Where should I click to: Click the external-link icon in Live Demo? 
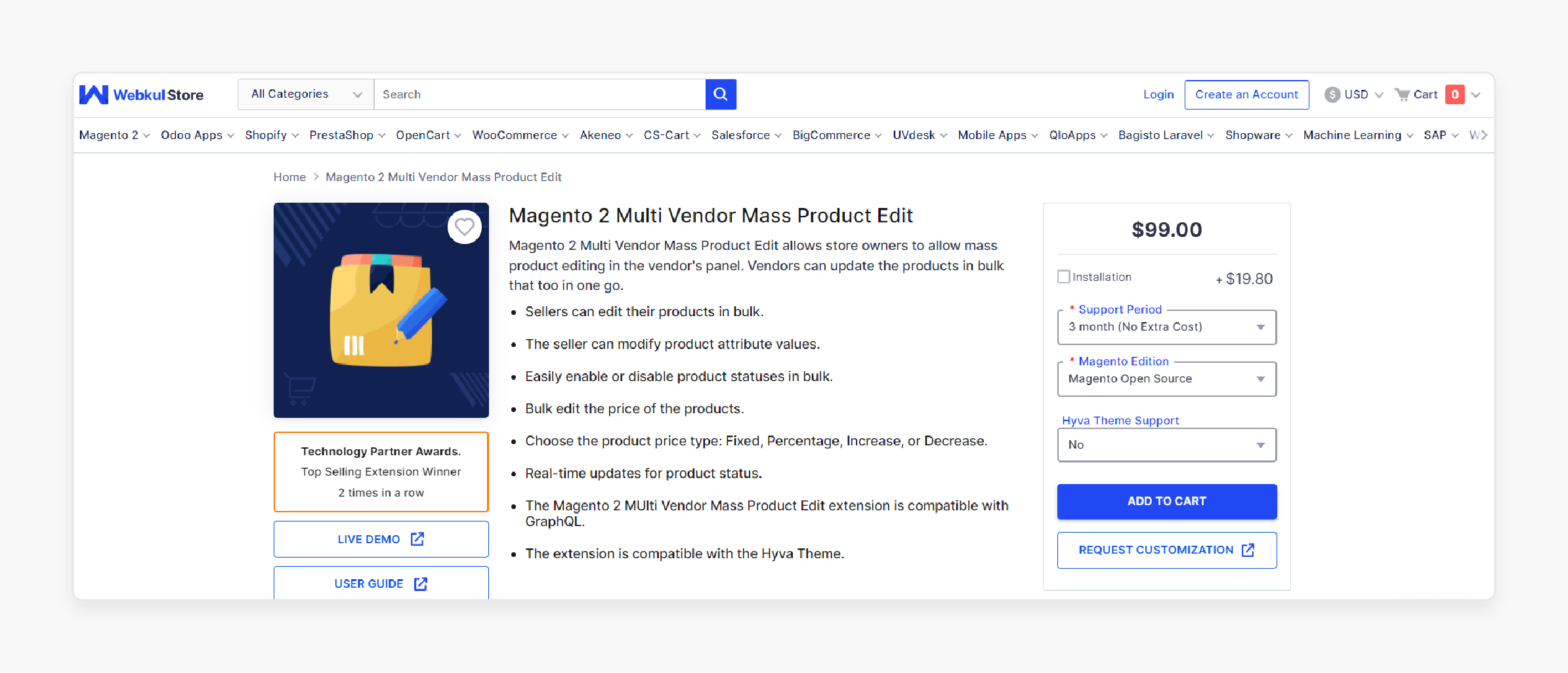pos(417,539)
